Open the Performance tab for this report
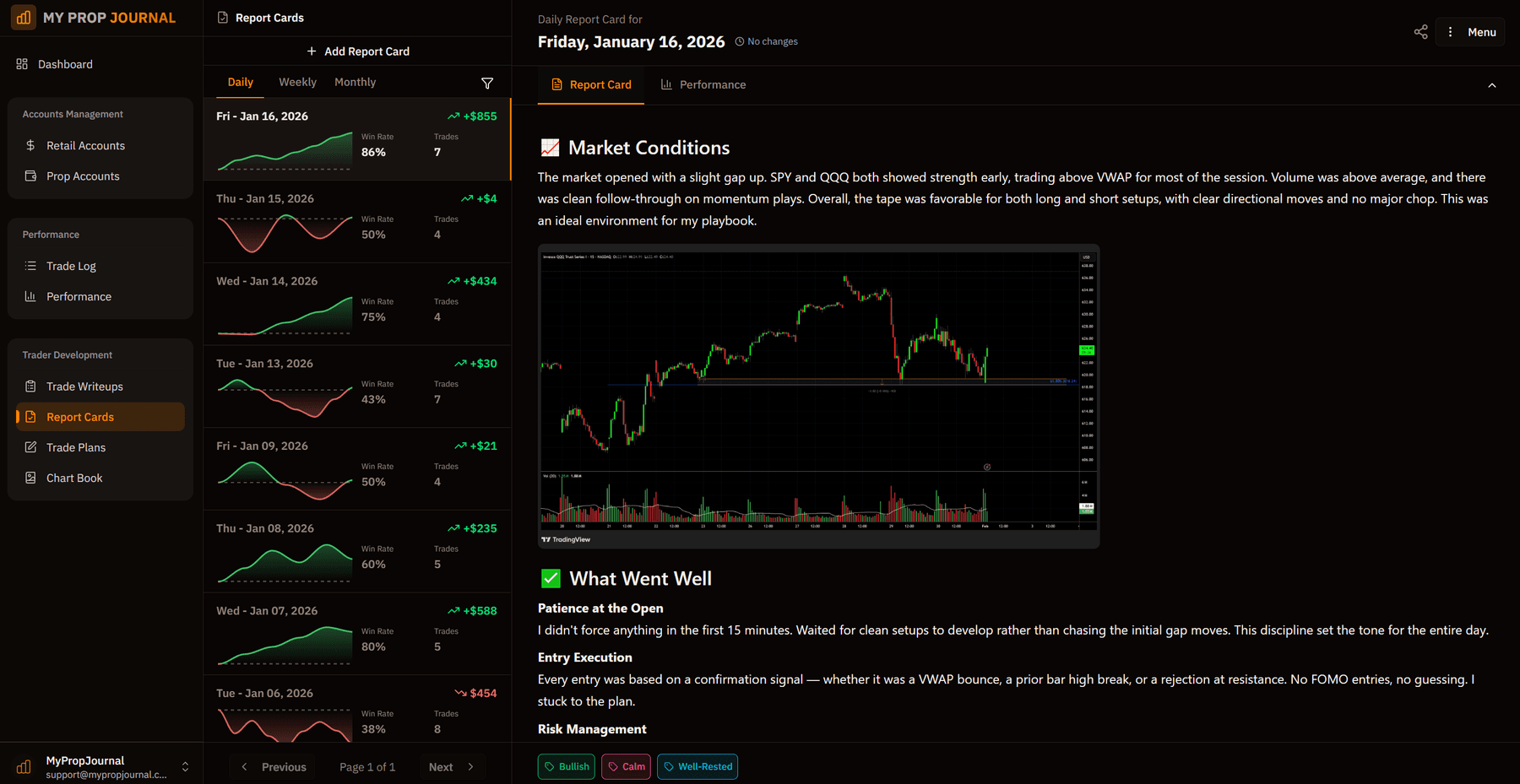 coord(703,84)
